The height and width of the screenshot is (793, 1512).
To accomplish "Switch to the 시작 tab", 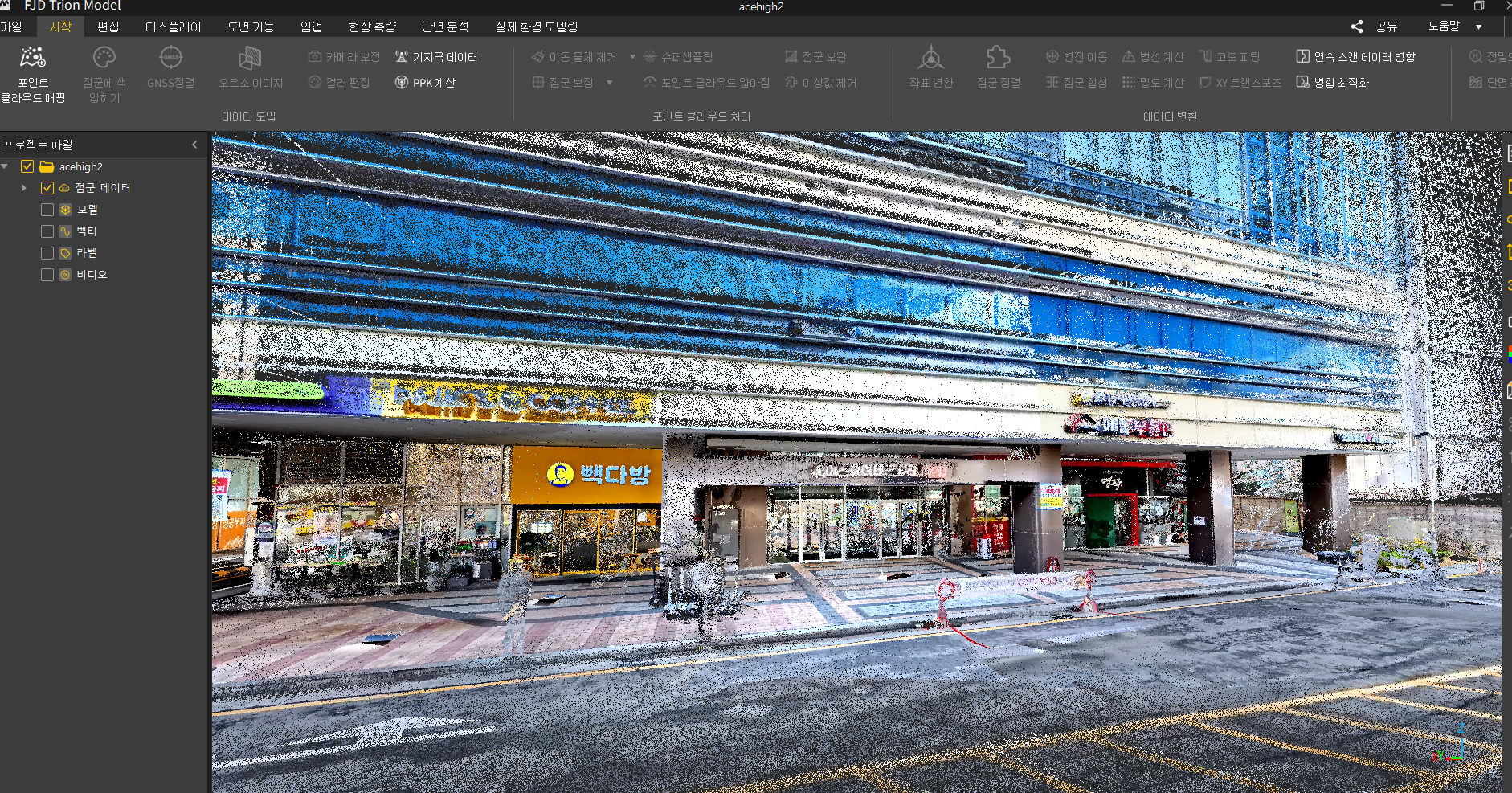I will [x=60, y=27].
